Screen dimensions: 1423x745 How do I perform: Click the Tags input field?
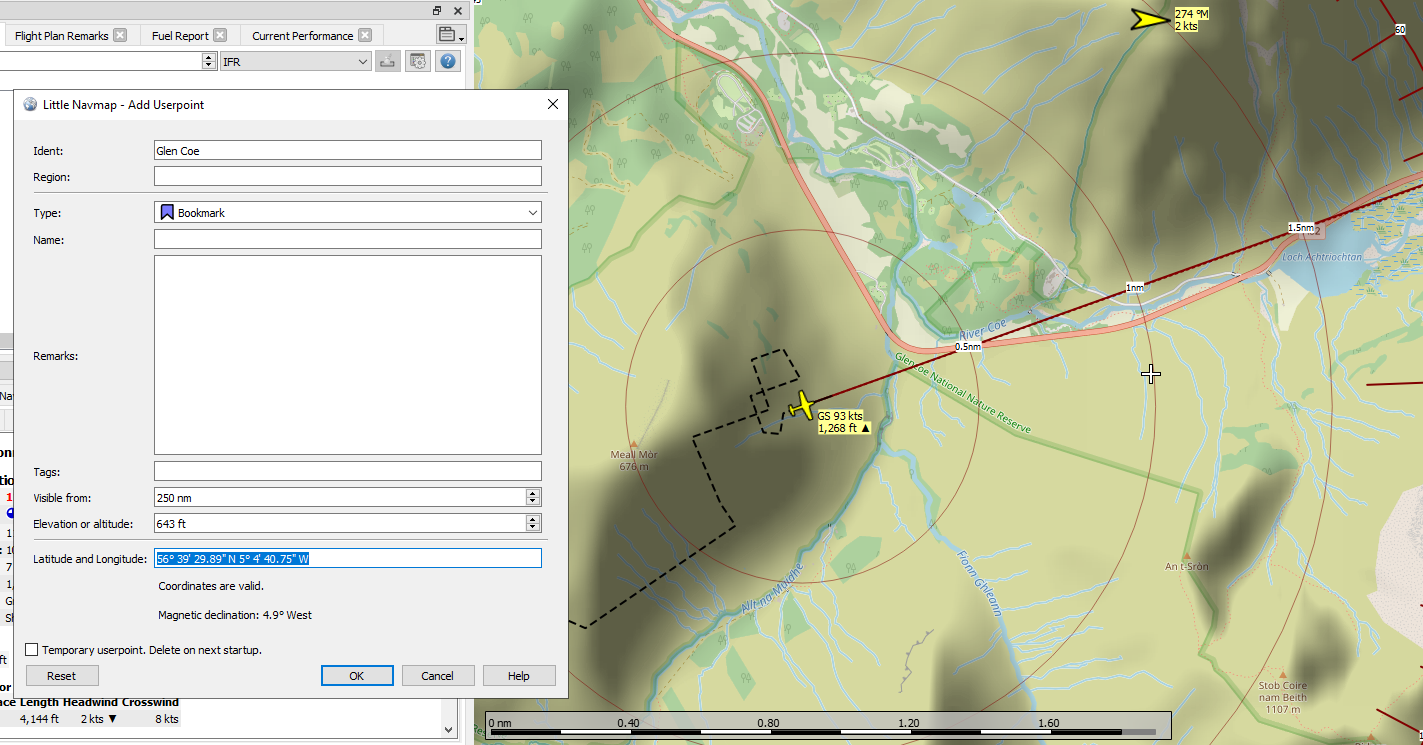pos(347,471)
